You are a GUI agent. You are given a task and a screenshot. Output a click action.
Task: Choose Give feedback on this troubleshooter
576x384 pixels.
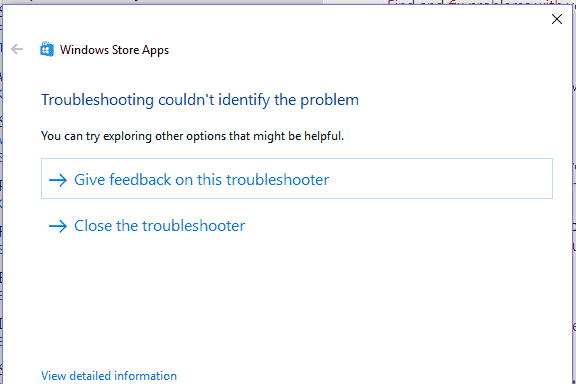297,179
